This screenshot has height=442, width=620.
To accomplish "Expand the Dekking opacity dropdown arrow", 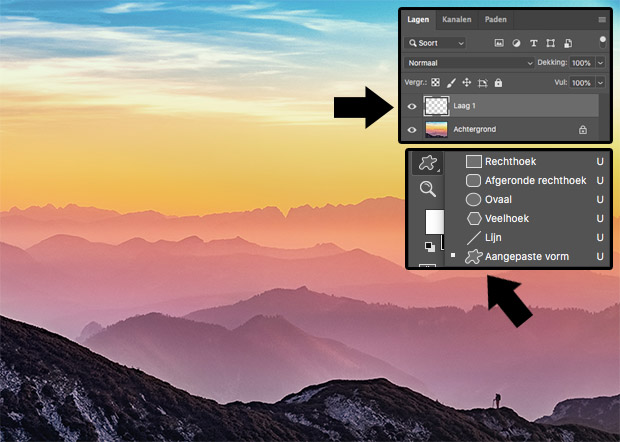I will tap(600, 62).
